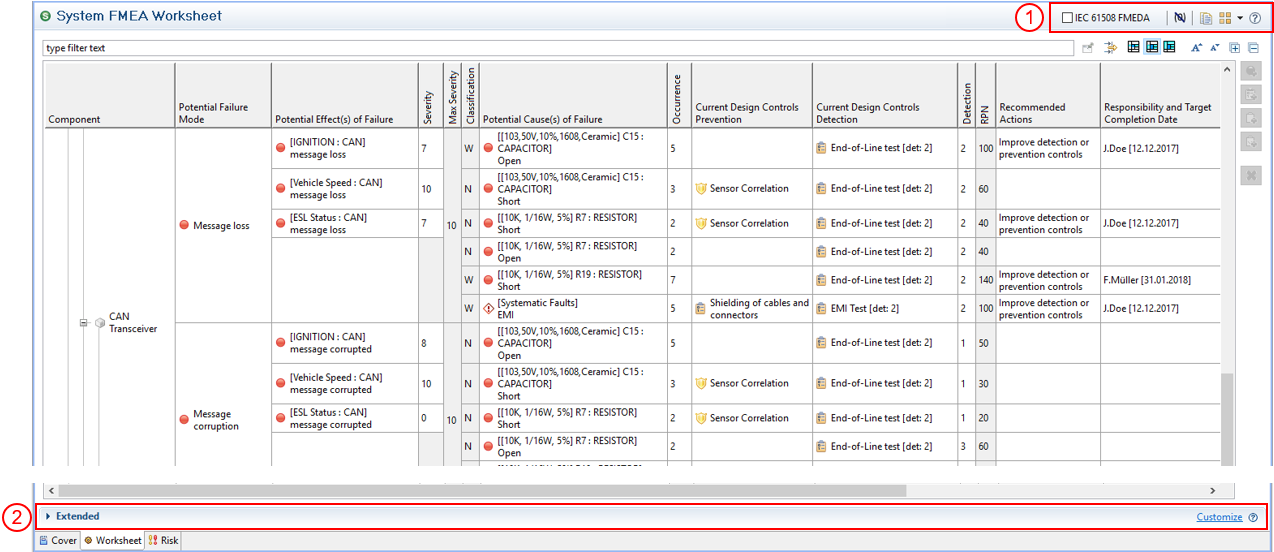1274x552 pixels.
Task: Select the highlighted middle table view toggle
Action: coord(1151,47)
